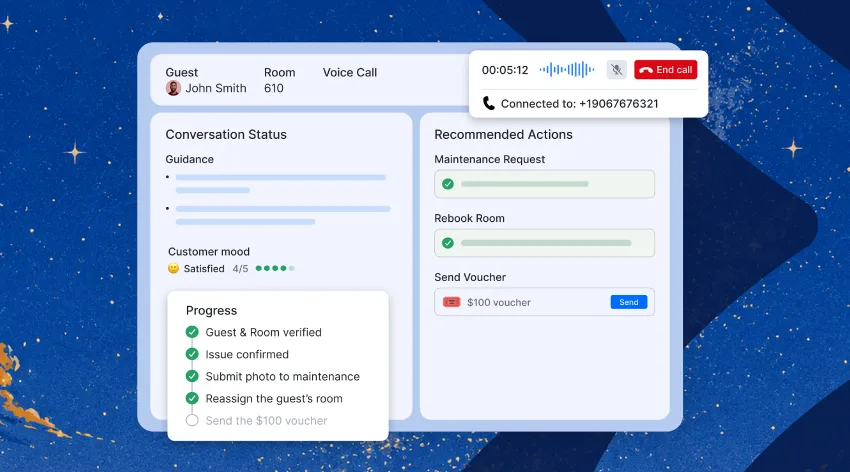Click John Smith's avatar picture

tap(173, 88)
